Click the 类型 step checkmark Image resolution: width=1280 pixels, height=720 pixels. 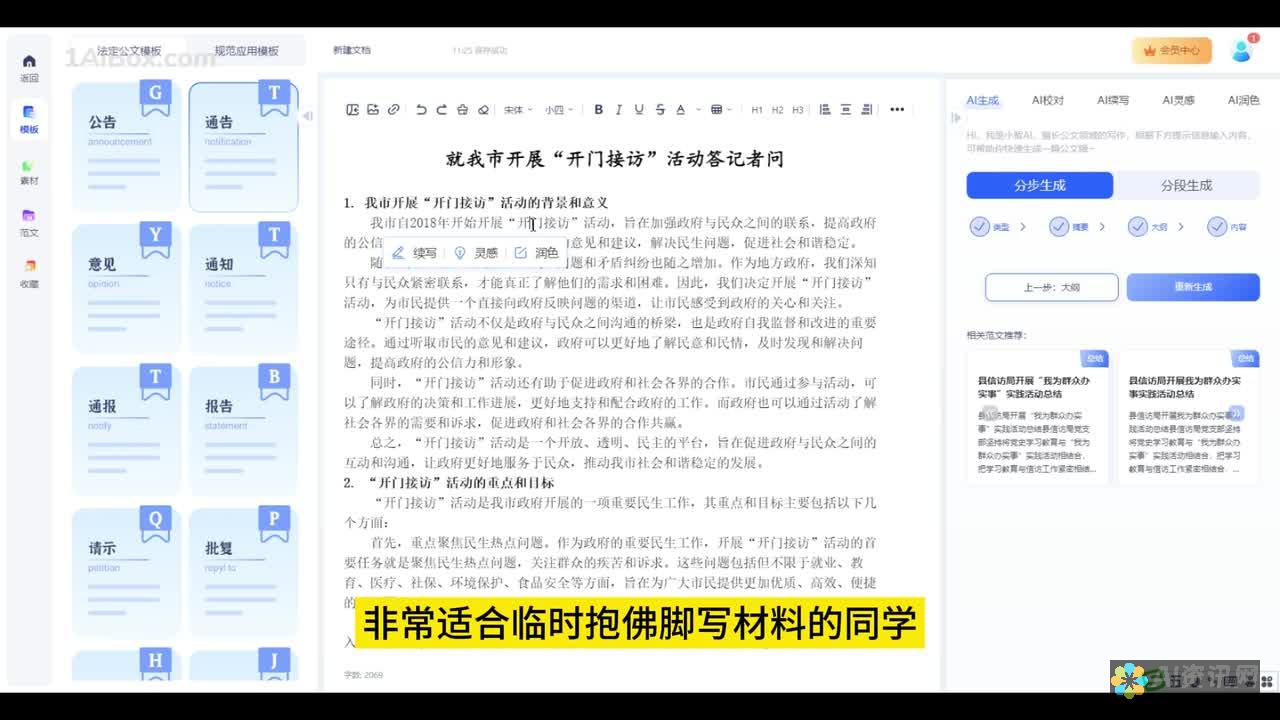[979, 227]
